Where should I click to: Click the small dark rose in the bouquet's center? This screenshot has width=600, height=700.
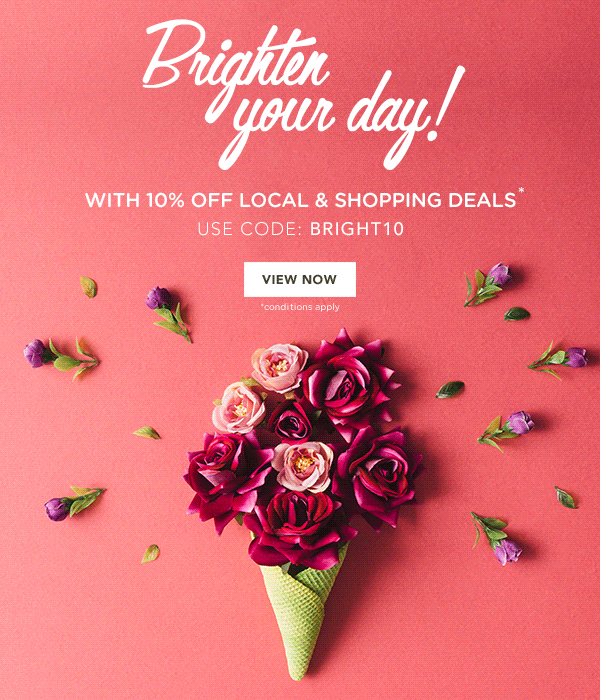click(x=290, y=421)
